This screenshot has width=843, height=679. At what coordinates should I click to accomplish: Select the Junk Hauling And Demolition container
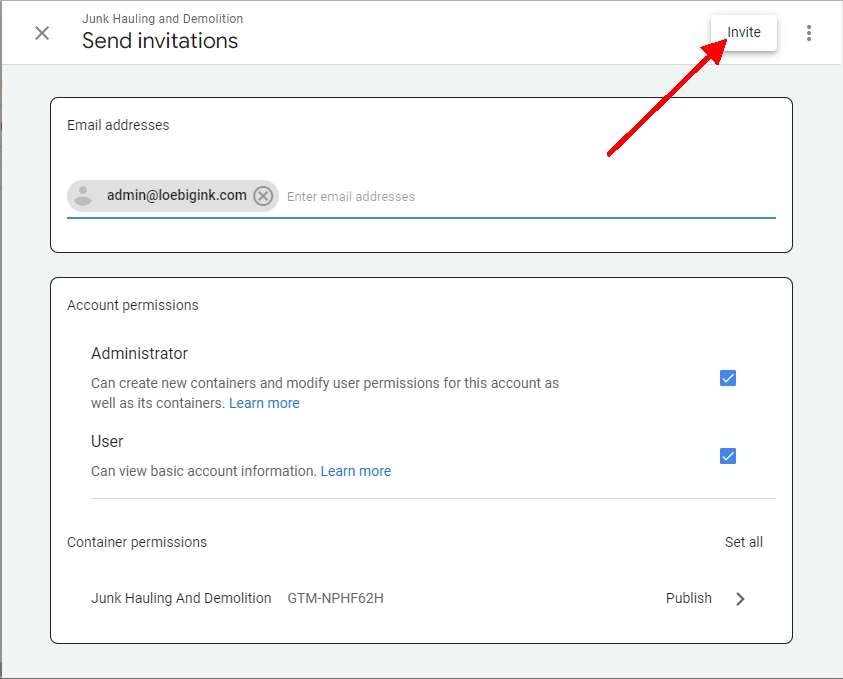[x=181, y=598]
